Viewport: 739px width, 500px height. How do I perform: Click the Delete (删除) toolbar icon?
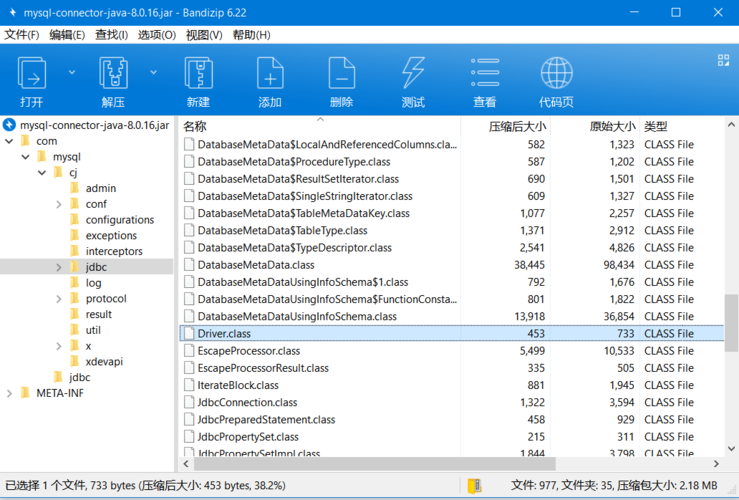coord(342,73)
